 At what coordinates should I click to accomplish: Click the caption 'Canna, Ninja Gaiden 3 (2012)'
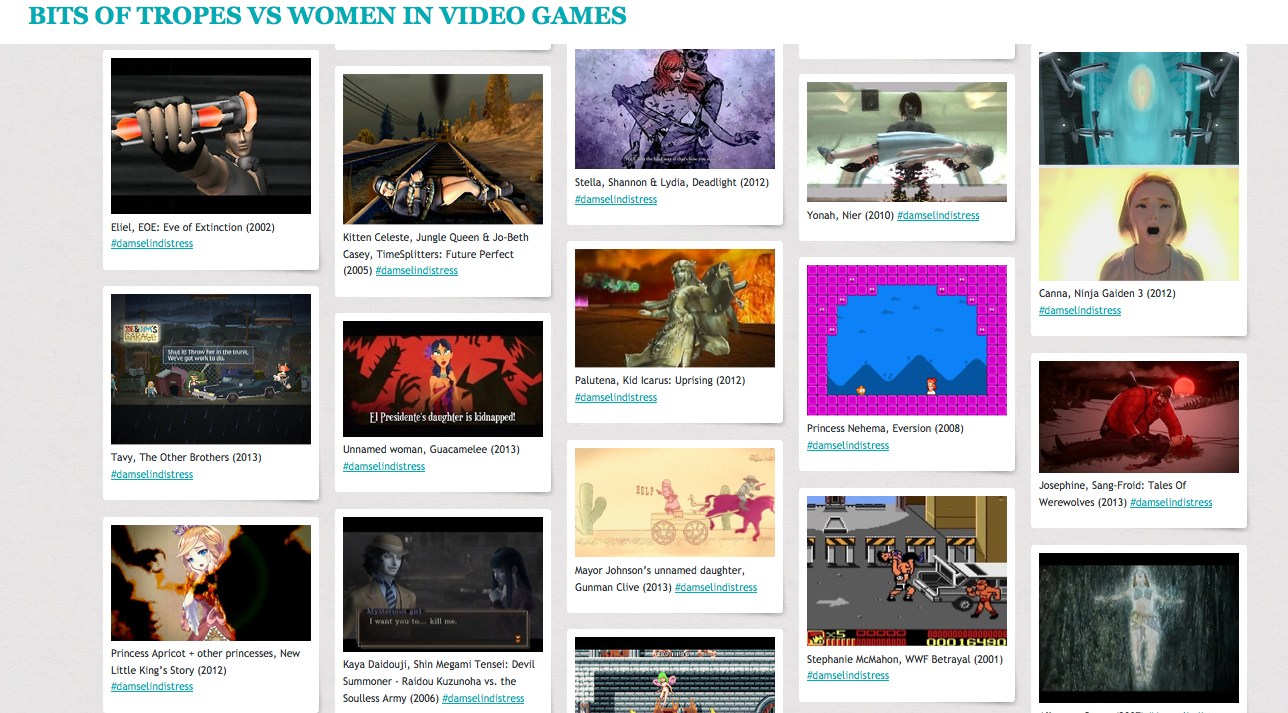click(1107, 294)
